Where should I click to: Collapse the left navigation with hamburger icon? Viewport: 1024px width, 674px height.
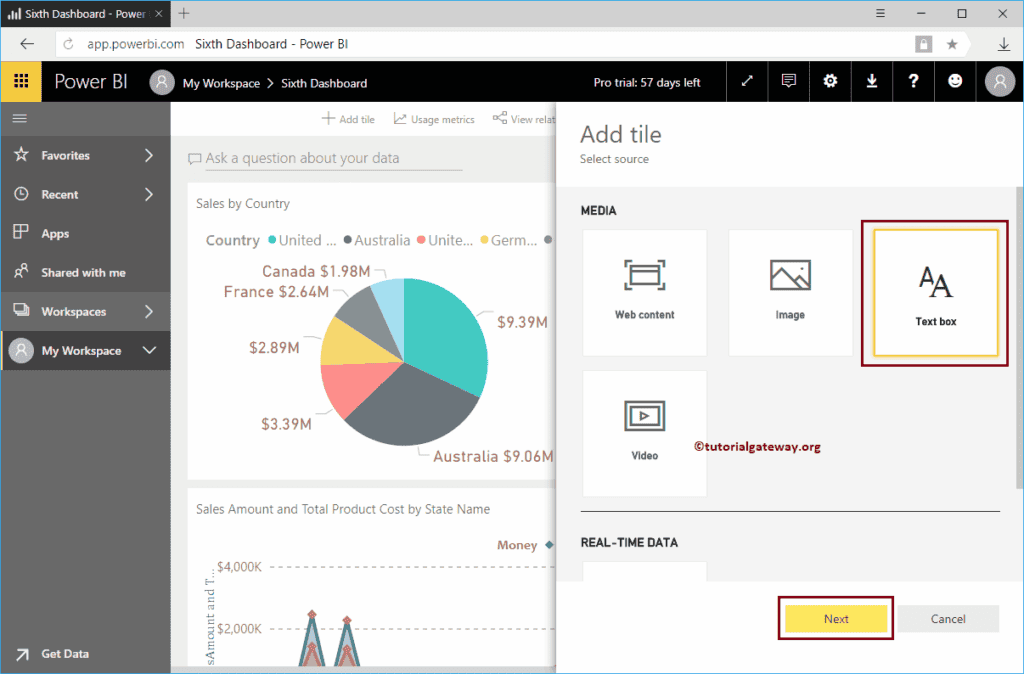19,117
